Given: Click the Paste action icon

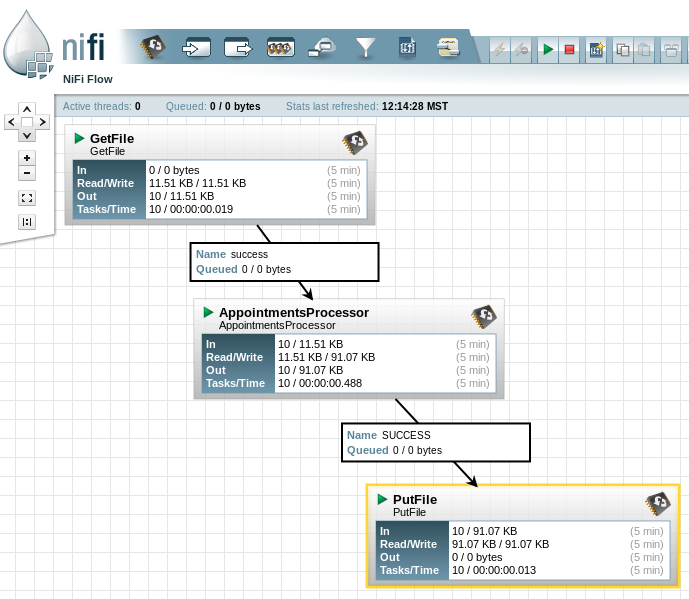Looking at the screenshot, I should [644, 49].
